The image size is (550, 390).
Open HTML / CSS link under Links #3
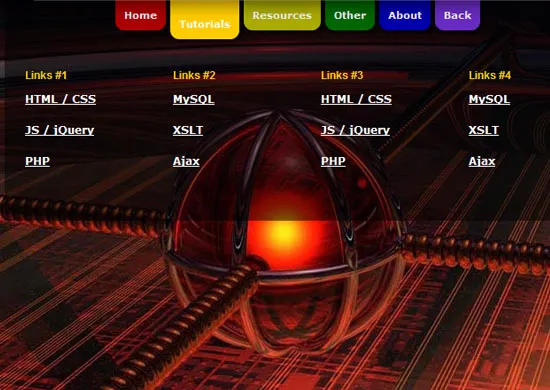coord(356,99)
